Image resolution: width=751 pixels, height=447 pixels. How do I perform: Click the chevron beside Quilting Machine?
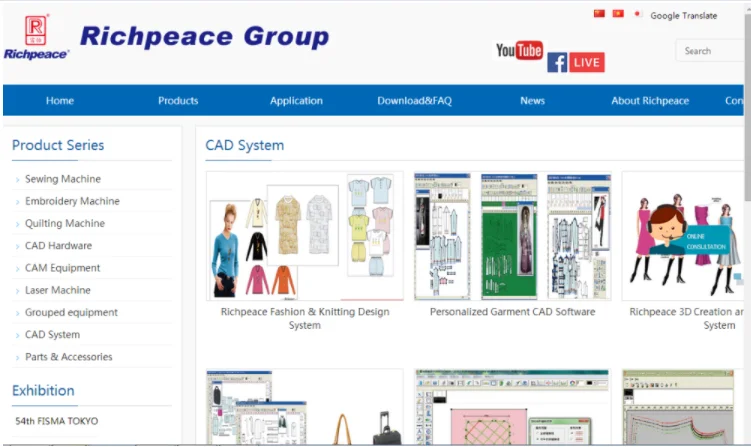coord(17,224)
